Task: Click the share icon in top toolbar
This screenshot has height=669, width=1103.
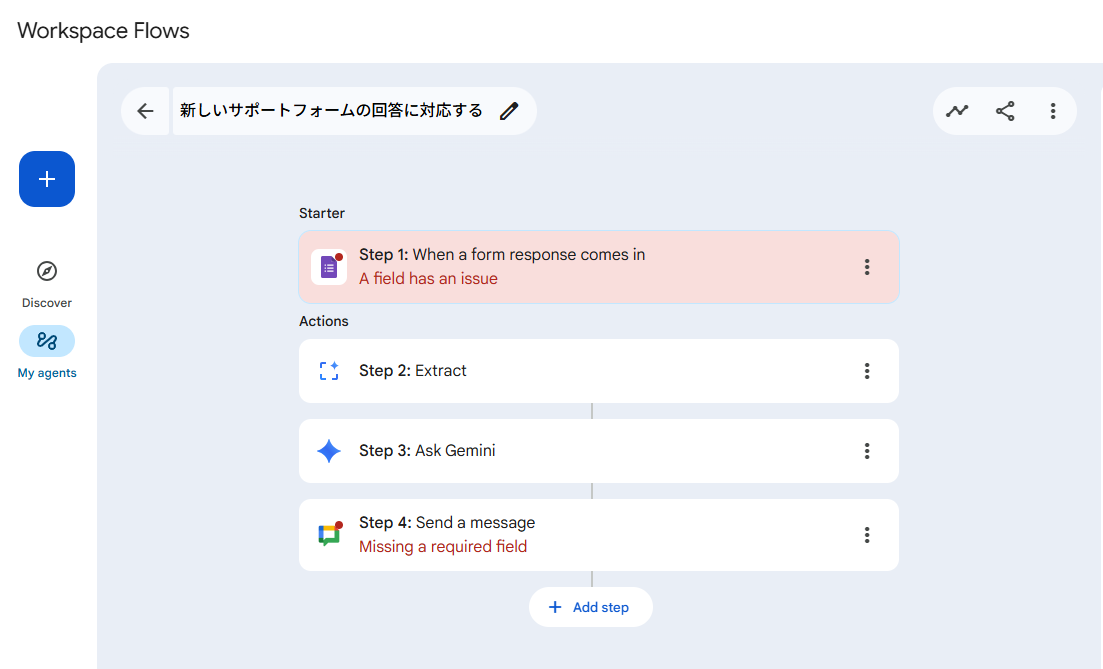Action: [1005, 111]
